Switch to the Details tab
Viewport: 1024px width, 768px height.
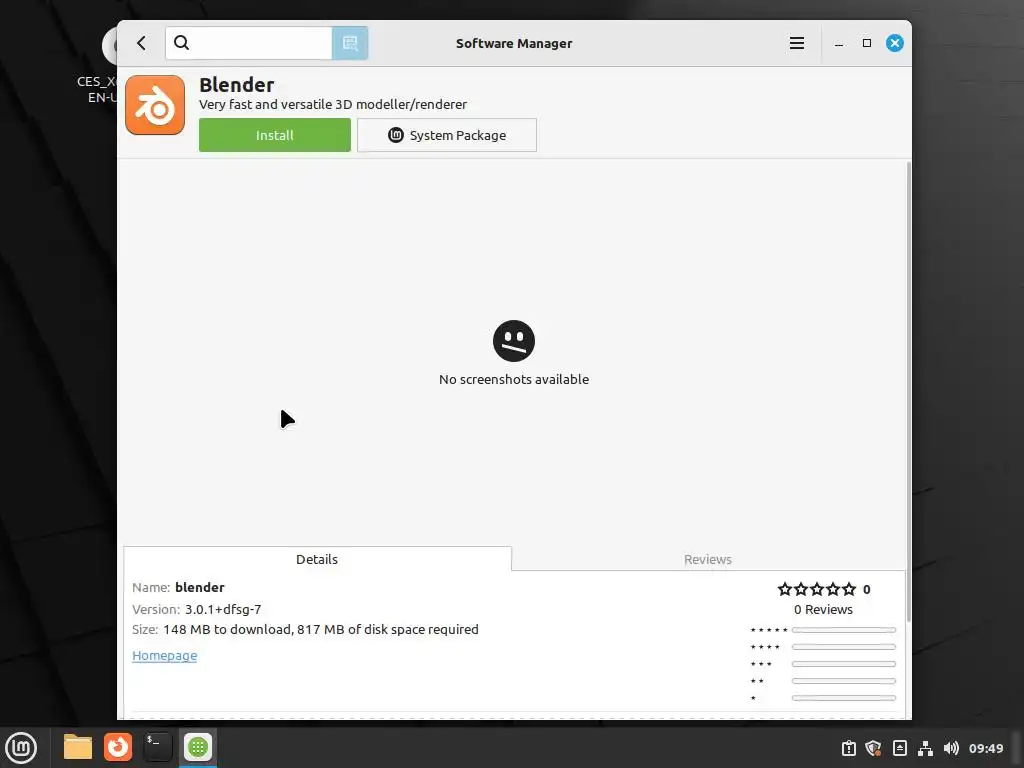317,559
